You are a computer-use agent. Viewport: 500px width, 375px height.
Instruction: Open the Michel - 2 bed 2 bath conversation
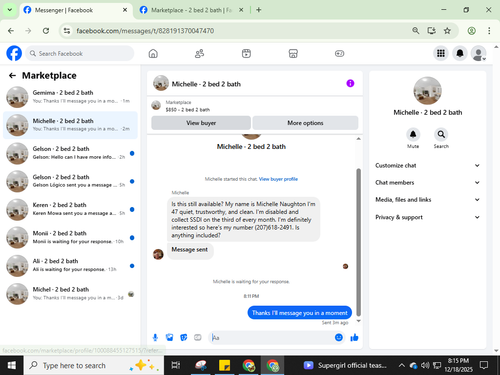70,294
